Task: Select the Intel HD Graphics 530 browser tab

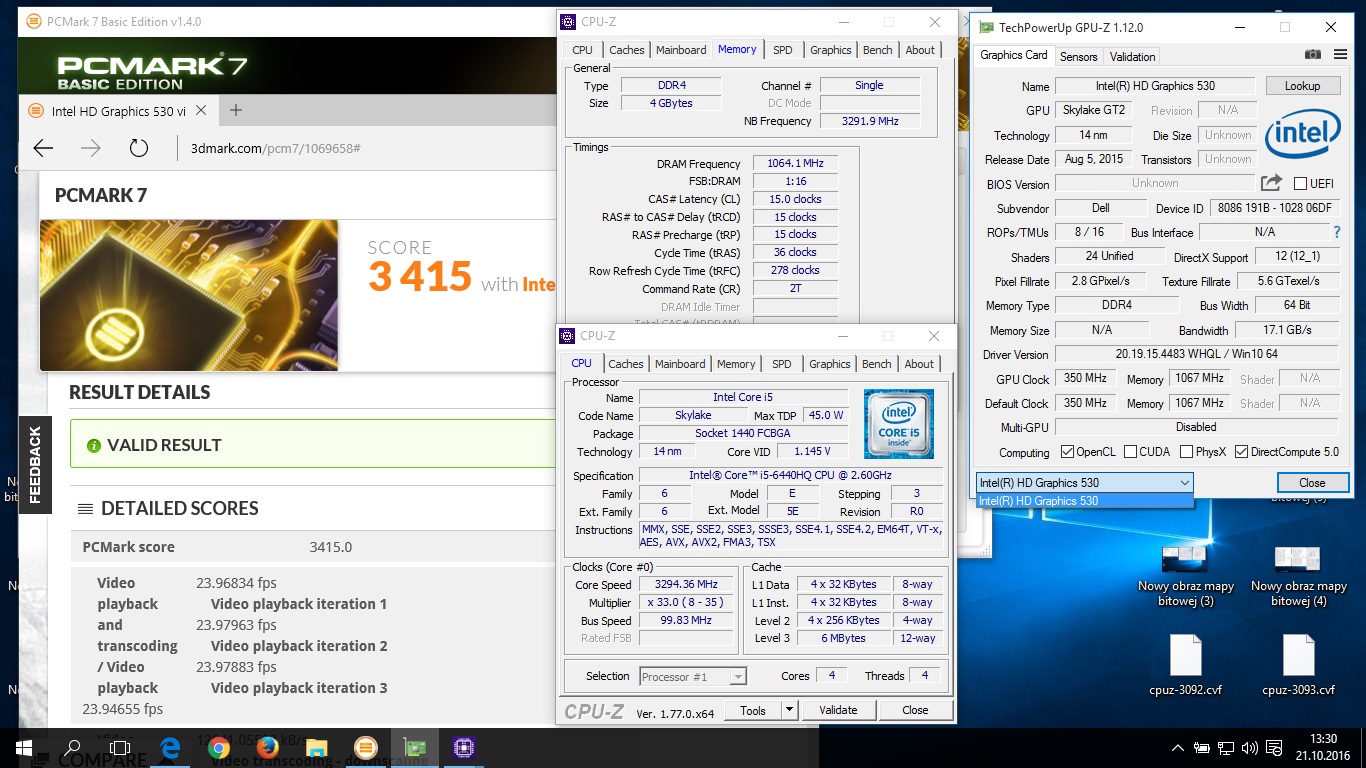Action: [118, 111]
